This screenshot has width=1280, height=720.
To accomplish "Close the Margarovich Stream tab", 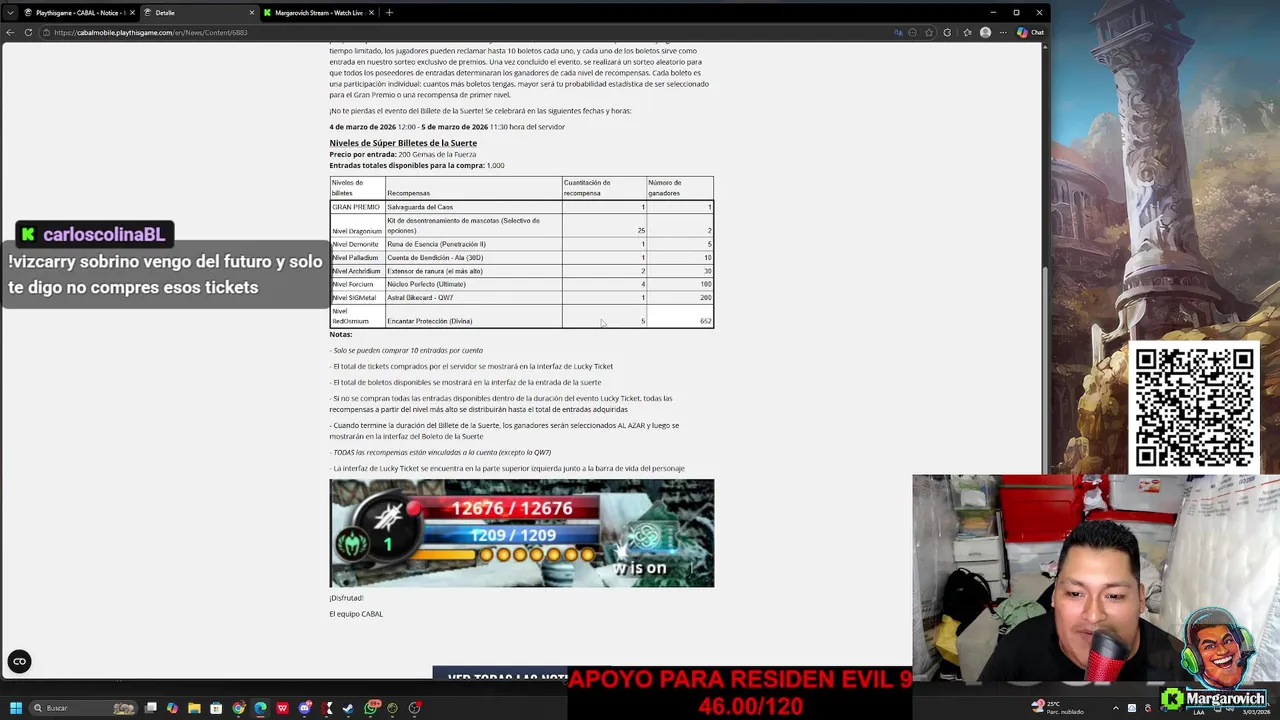I will click(x=372, y=13).
